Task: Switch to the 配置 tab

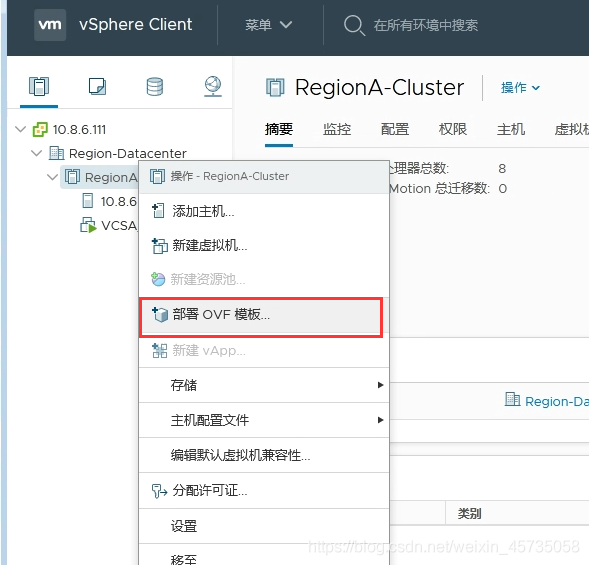Action: 395,129
